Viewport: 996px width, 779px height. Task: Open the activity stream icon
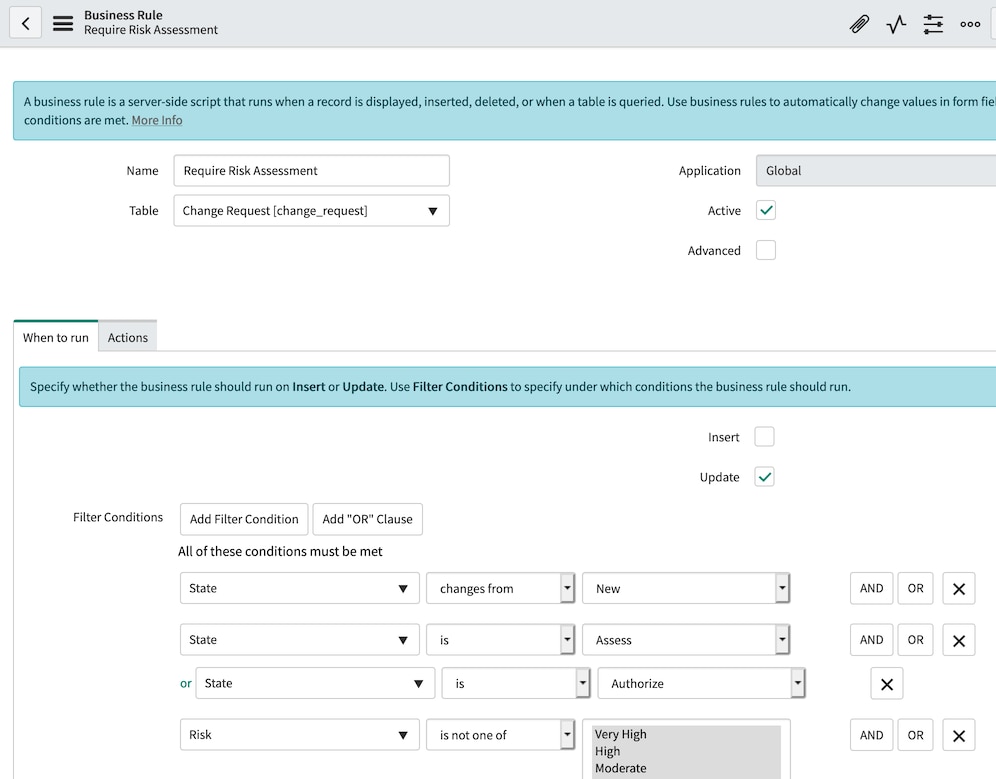click(x=895, y=24)
